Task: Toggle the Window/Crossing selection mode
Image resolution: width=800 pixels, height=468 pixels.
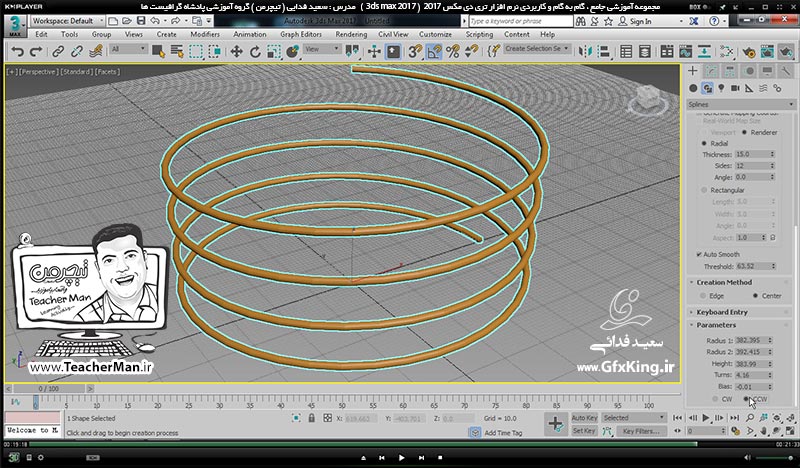Action: coord(215,52)
